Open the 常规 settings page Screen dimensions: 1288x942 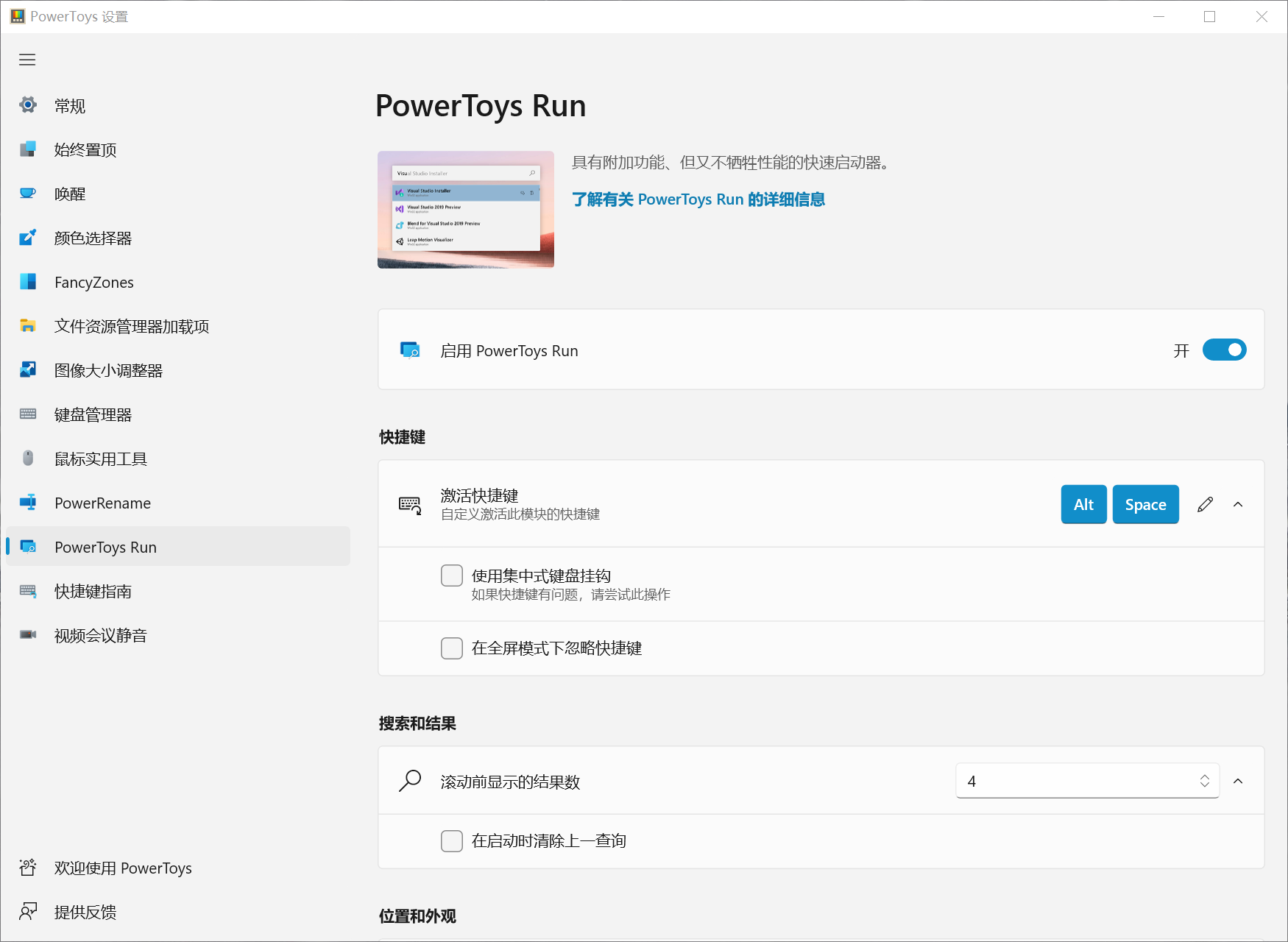(x=178, y=105)
